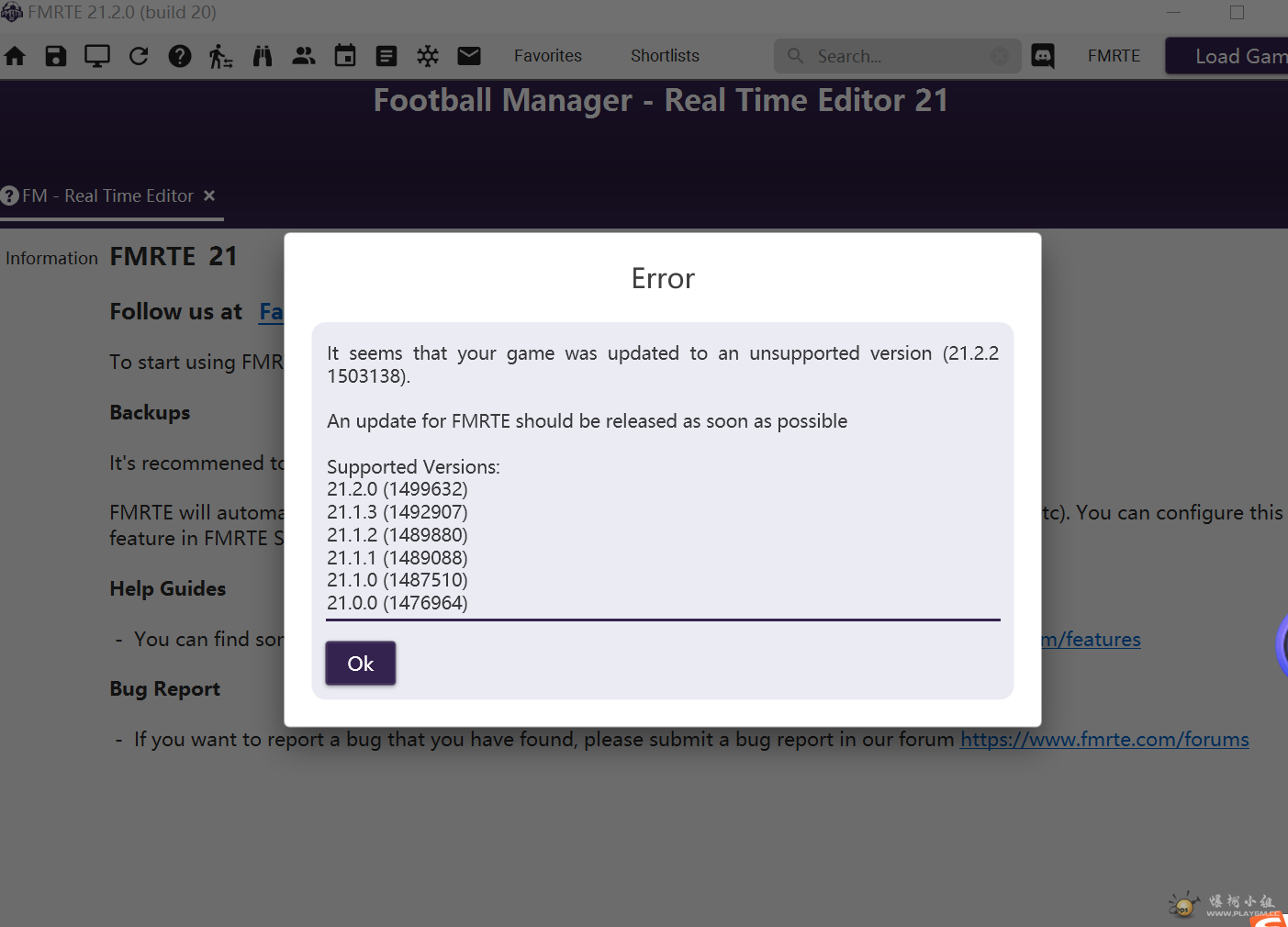Screen dimensions: 1288x927
Task: Click the magnifier icon in search box
Action: click(796, 56)
